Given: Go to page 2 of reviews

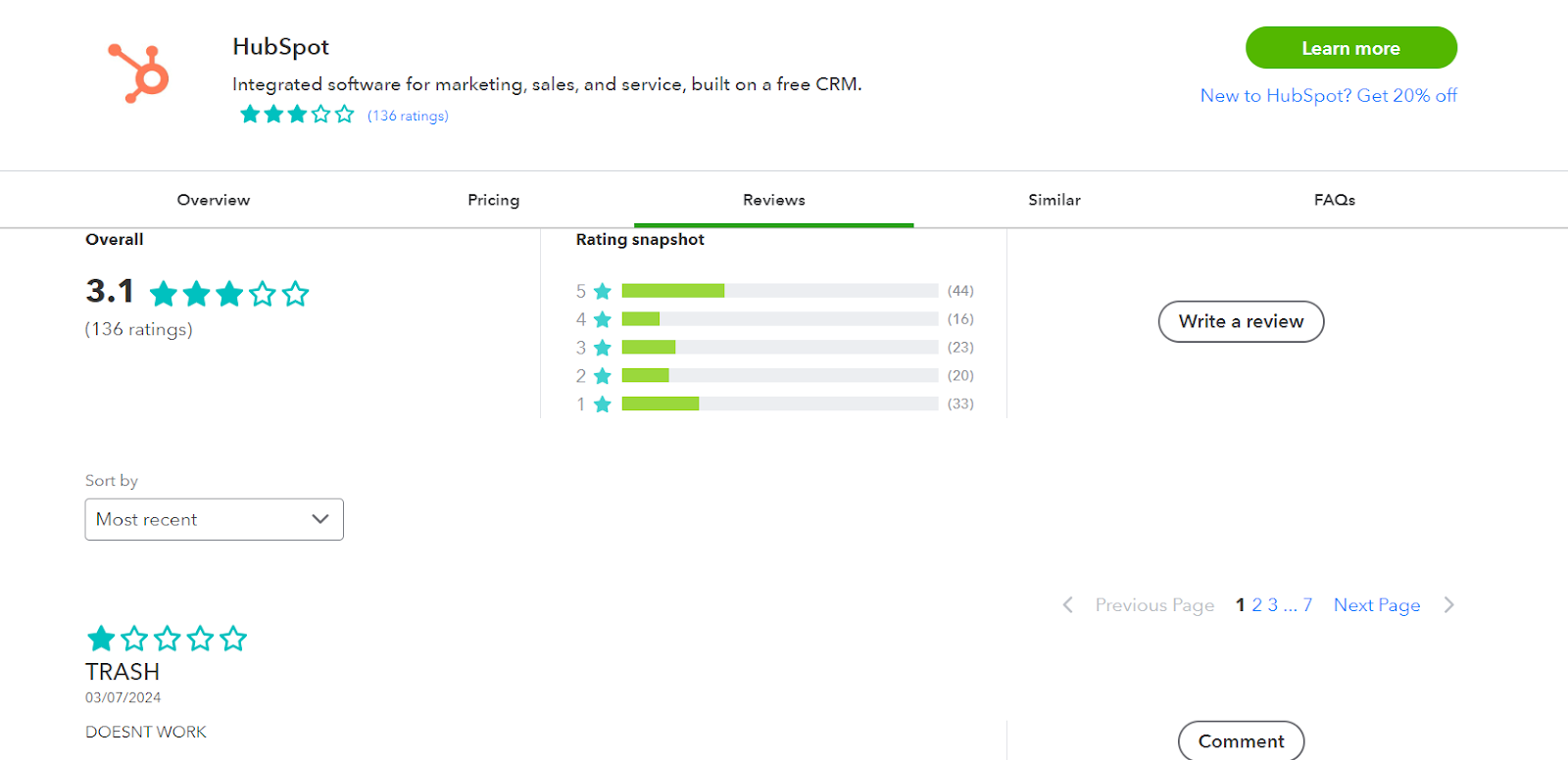Looking at the screenshot, I should click(x=1257, y=605).
